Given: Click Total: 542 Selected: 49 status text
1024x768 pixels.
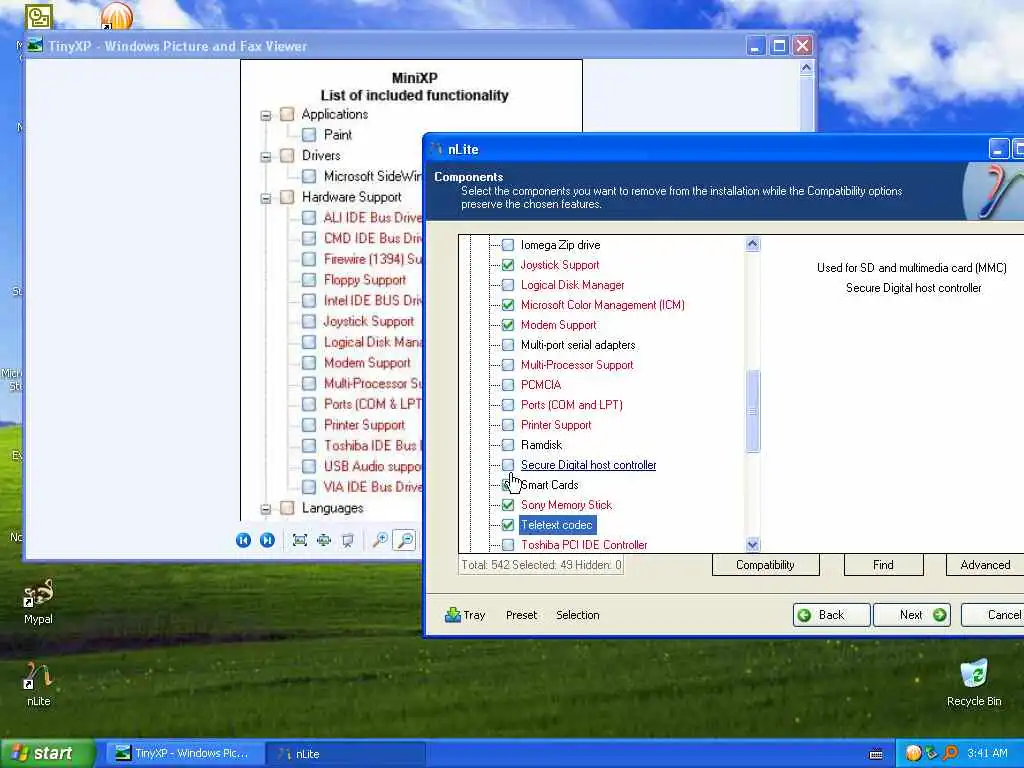Looking at the screenshot, I should click(541, 565).
